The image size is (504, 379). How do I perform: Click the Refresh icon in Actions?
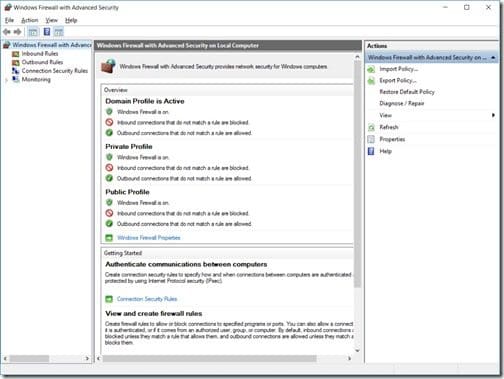click(x=371, y=127)
